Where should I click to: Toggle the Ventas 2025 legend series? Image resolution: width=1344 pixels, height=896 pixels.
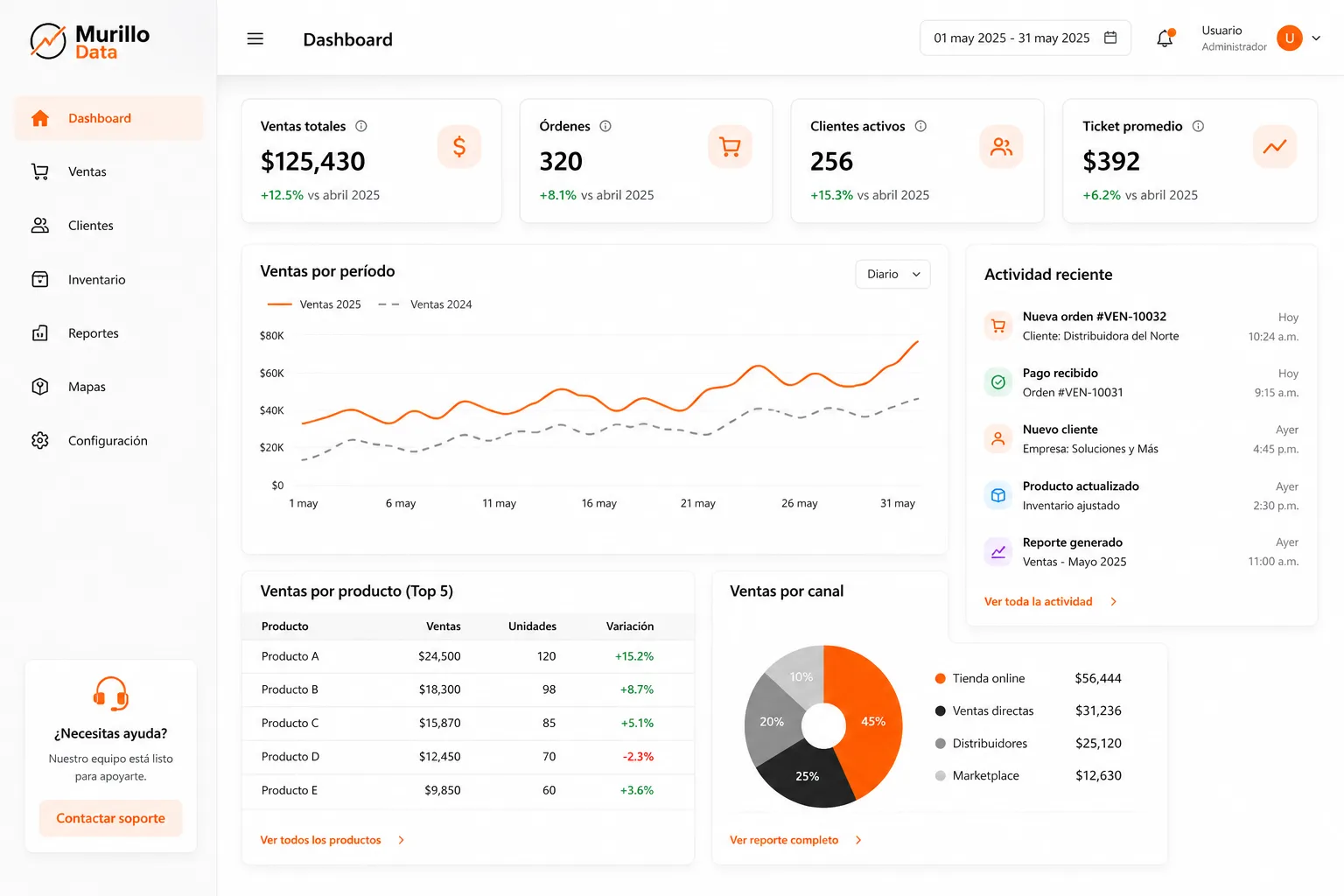(x=314, y=304)
